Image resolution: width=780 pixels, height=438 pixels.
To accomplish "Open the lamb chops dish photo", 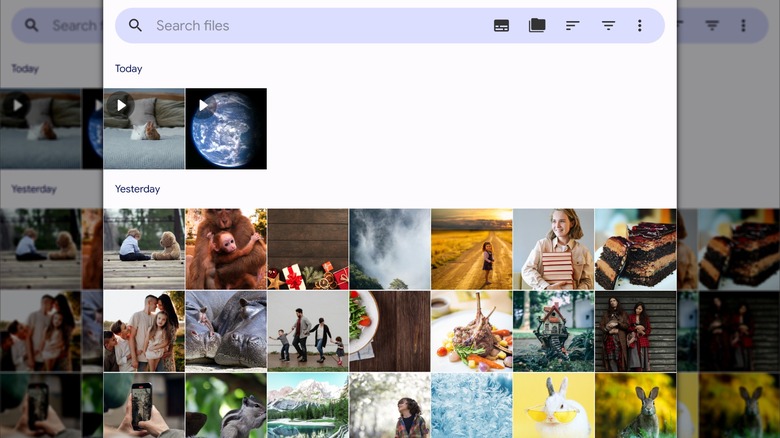I will (472, 331).
